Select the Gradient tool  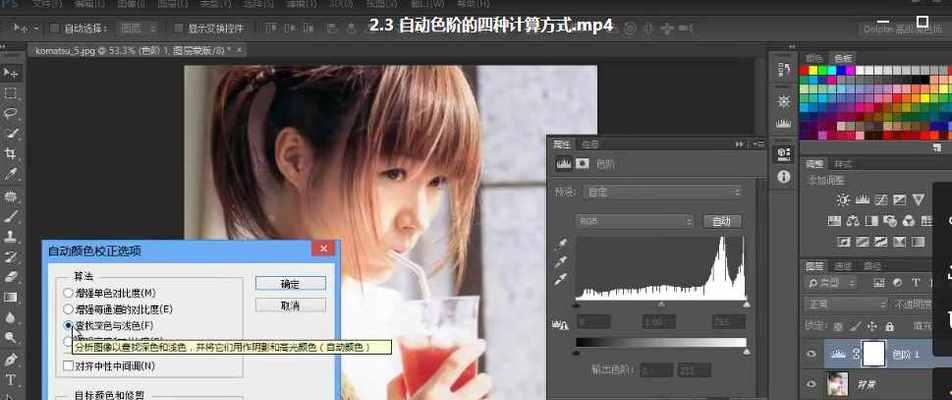(x=10, y=297)
